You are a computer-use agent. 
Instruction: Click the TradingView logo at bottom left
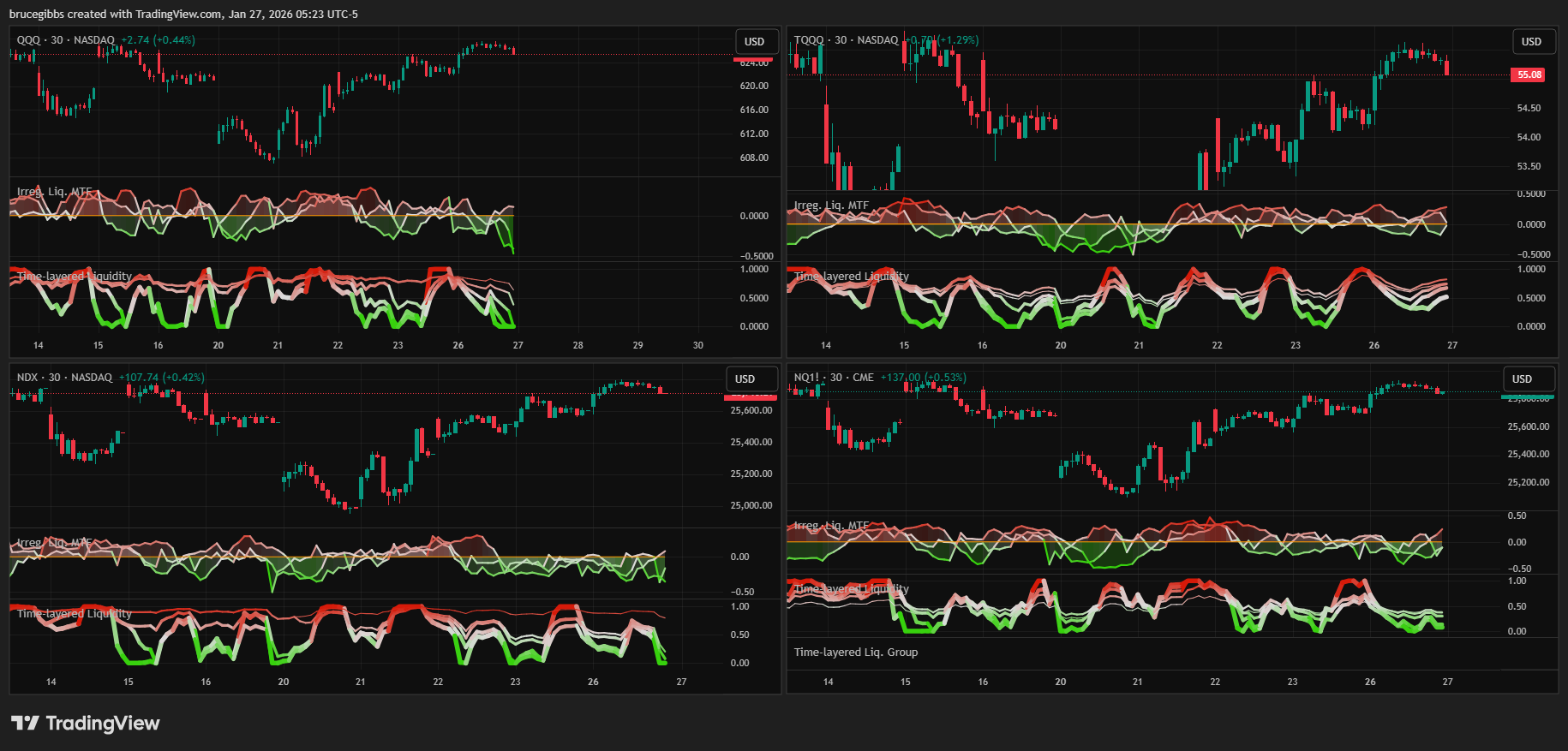click(x=86, y=724)
